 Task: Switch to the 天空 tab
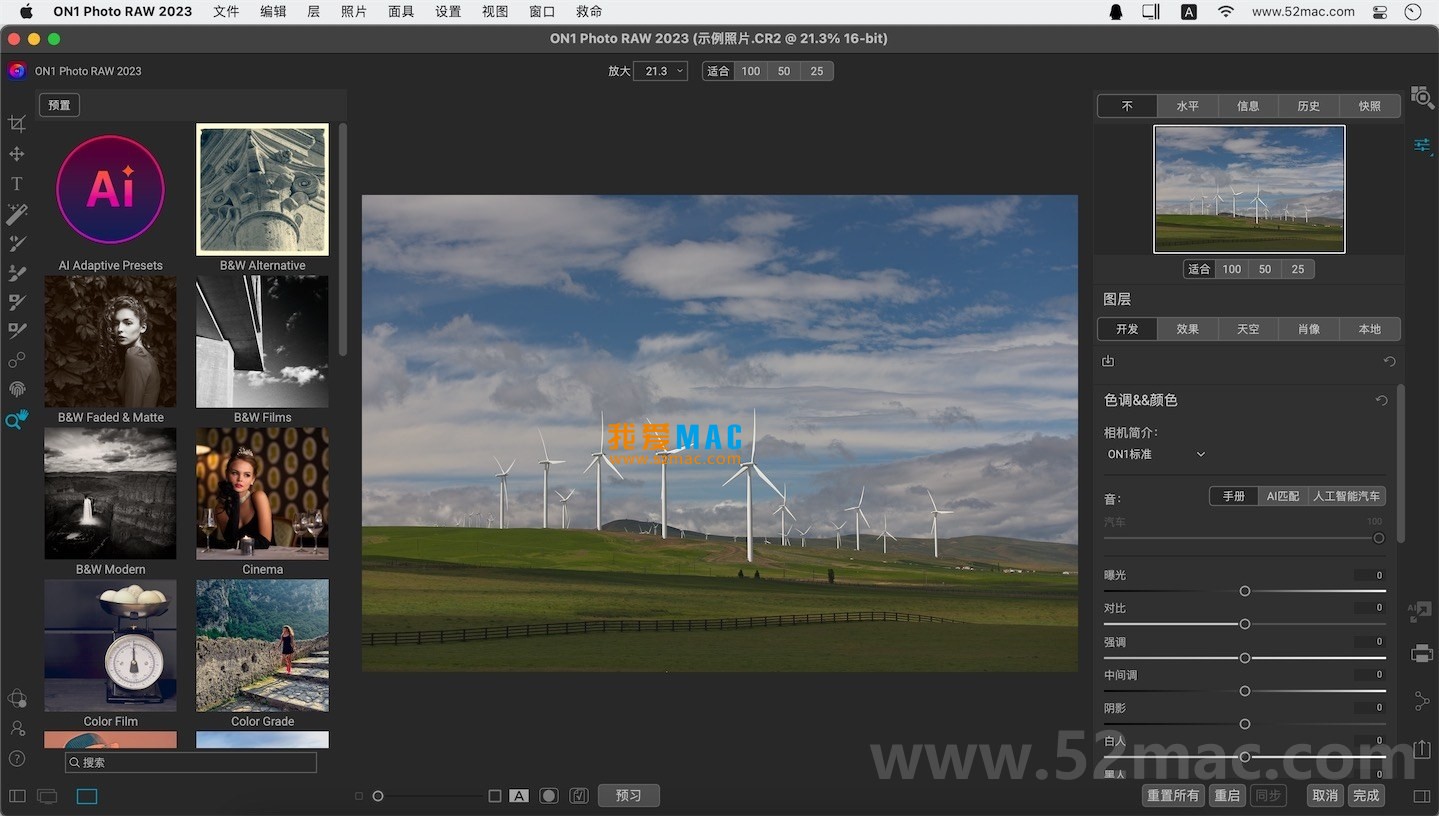[x=1248, y=329]
